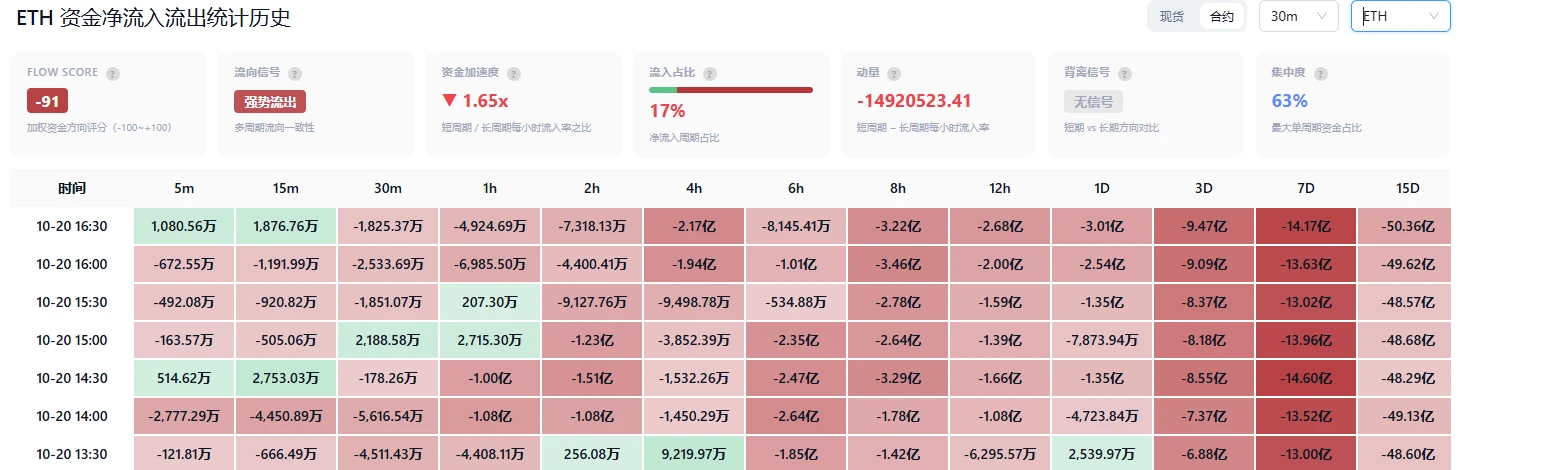This screenshot has width=1542, height=470.
Task: Click the 2,539.97万 cell
Action: pyautogui.click(x=1102, y=453)
